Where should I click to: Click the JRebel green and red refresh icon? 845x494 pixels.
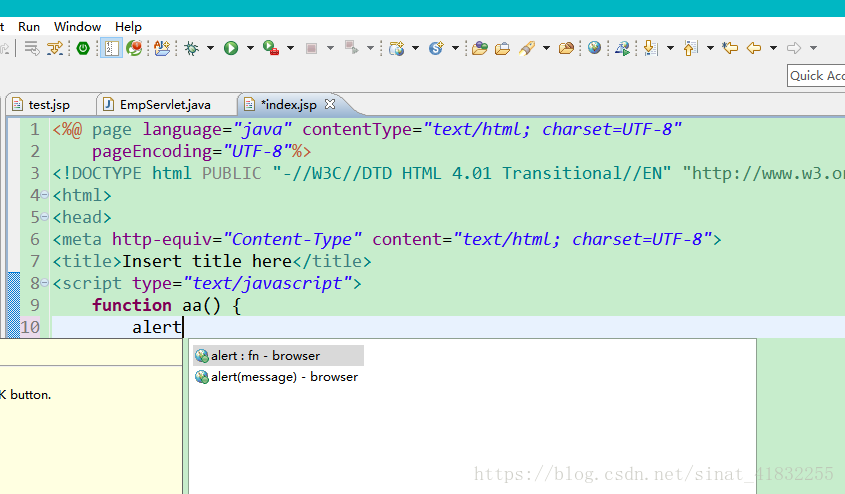click(x=134, y=48)
